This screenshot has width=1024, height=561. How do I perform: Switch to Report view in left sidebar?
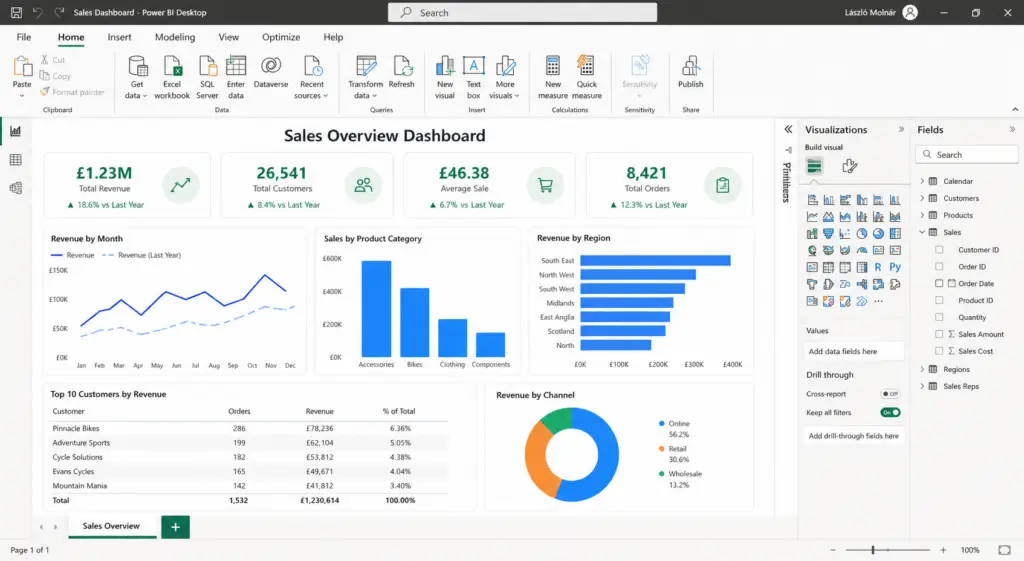point(16,131)
